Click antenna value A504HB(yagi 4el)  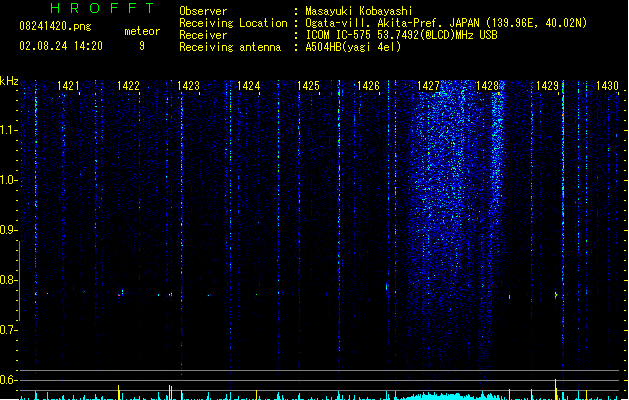pyautogui.click(x=353, y=47)
